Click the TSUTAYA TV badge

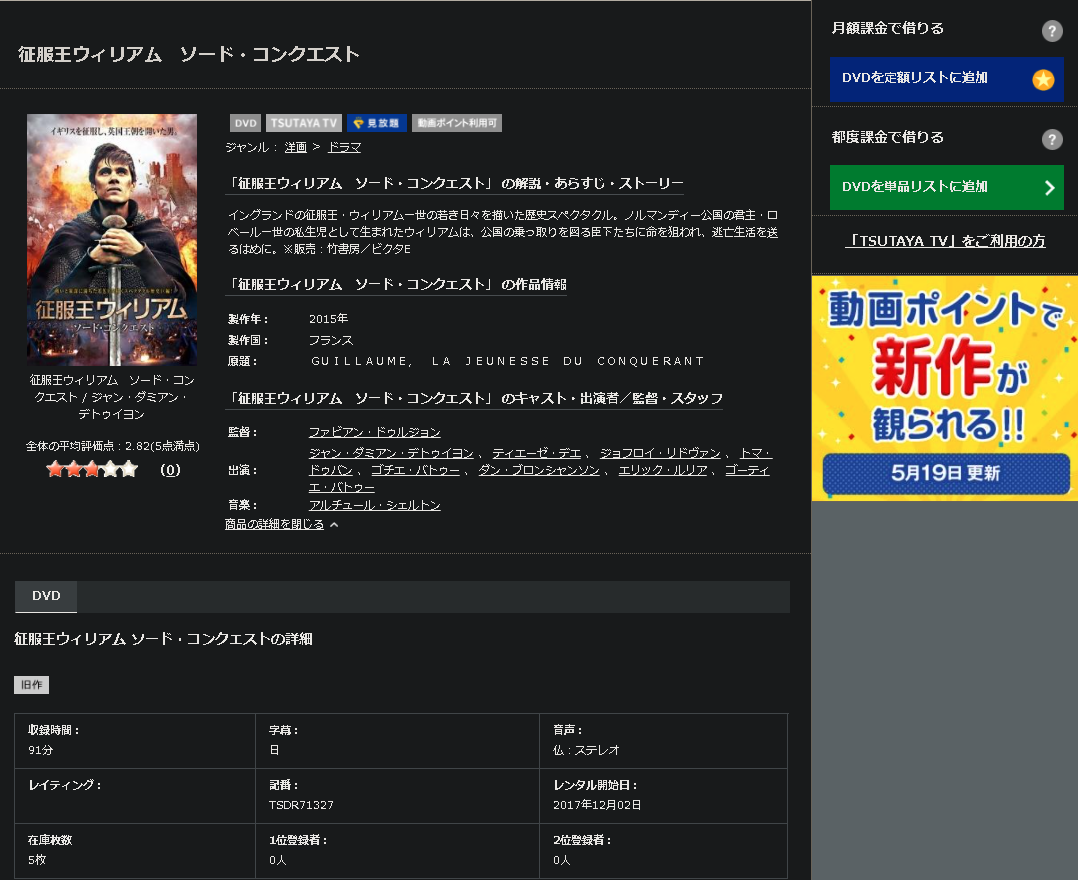(304, 123)
